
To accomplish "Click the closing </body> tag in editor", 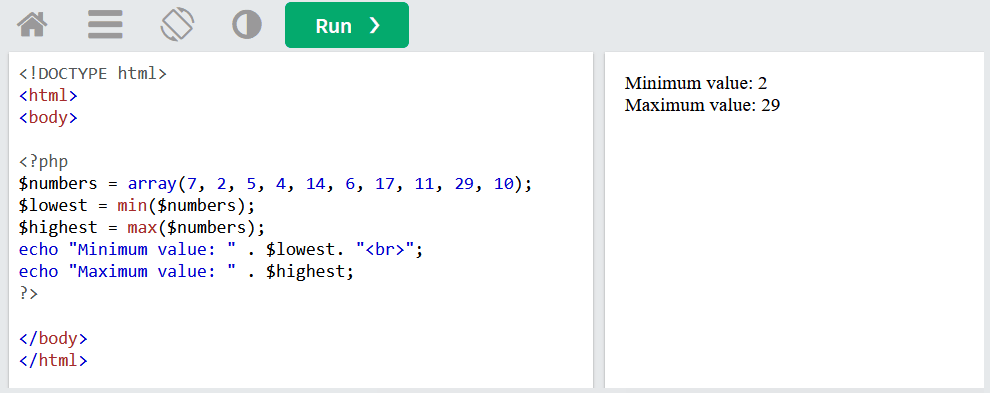I will [x=53, y=338].
